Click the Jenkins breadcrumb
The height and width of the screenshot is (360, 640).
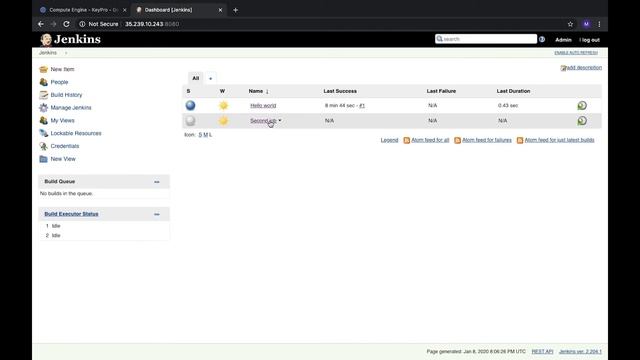[48, 53]
